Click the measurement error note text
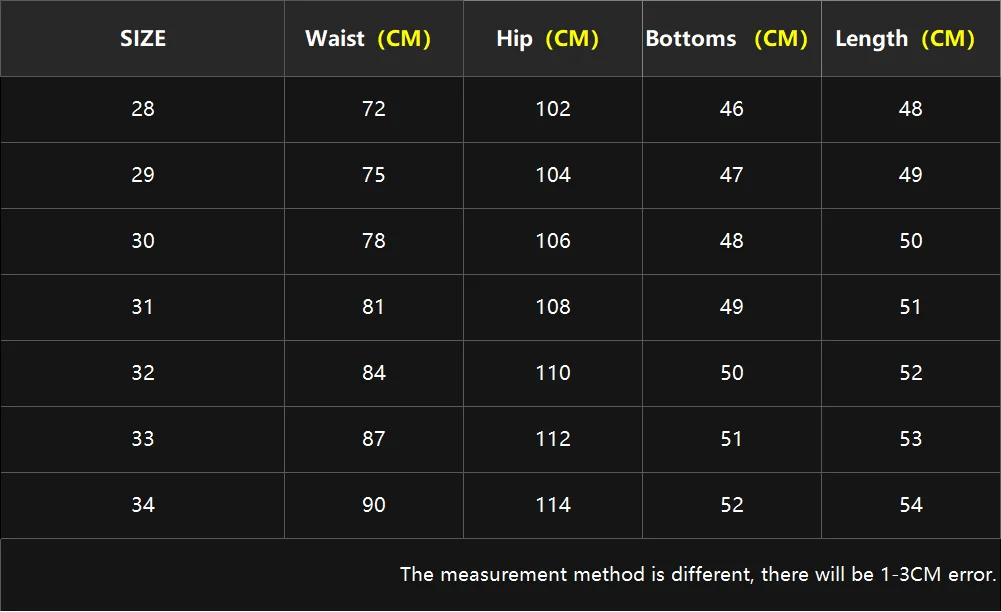The width and height of the screenshot is (1001, 612). coord(698,574)
